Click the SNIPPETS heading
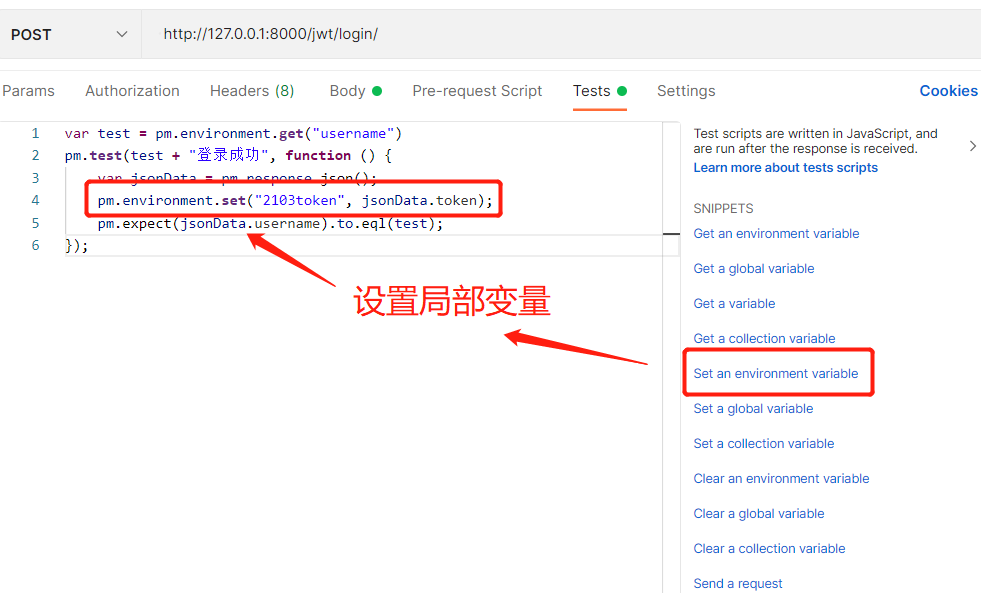This screenshot has height=593, width=981. pos(723,208)
